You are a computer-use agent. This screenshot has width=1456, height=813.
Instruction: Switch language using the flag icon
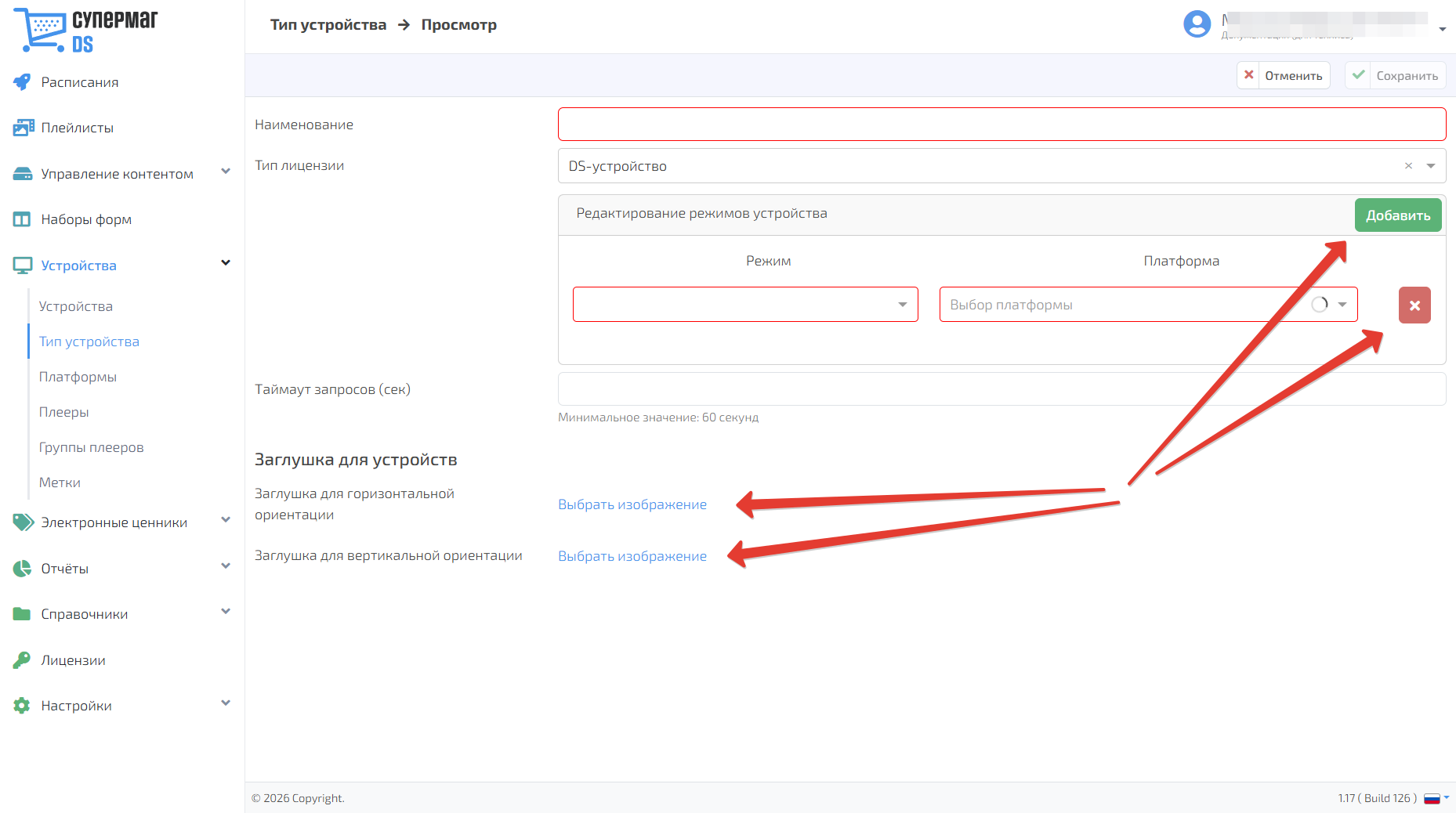pos(1432,798)
